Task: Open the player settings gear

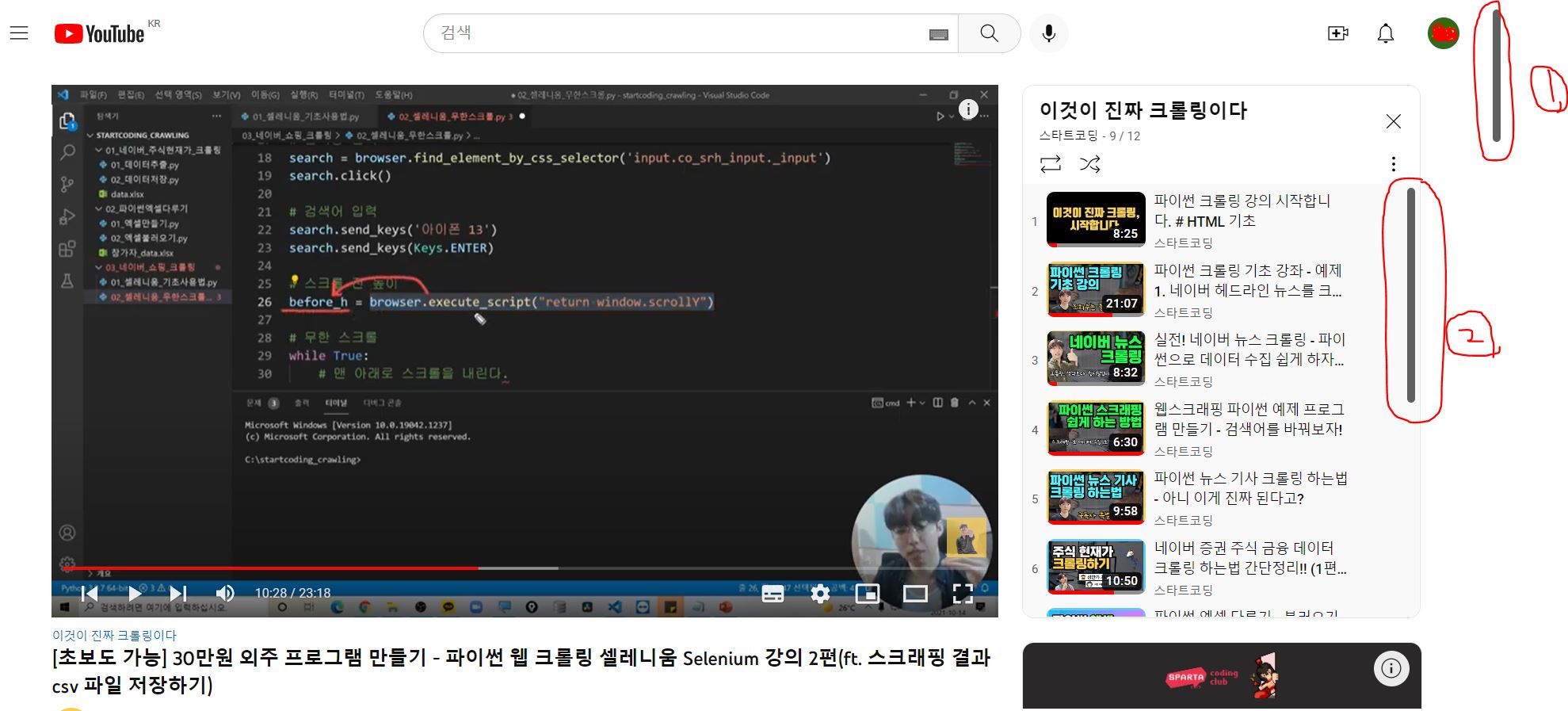Action: tap(821, 594)
